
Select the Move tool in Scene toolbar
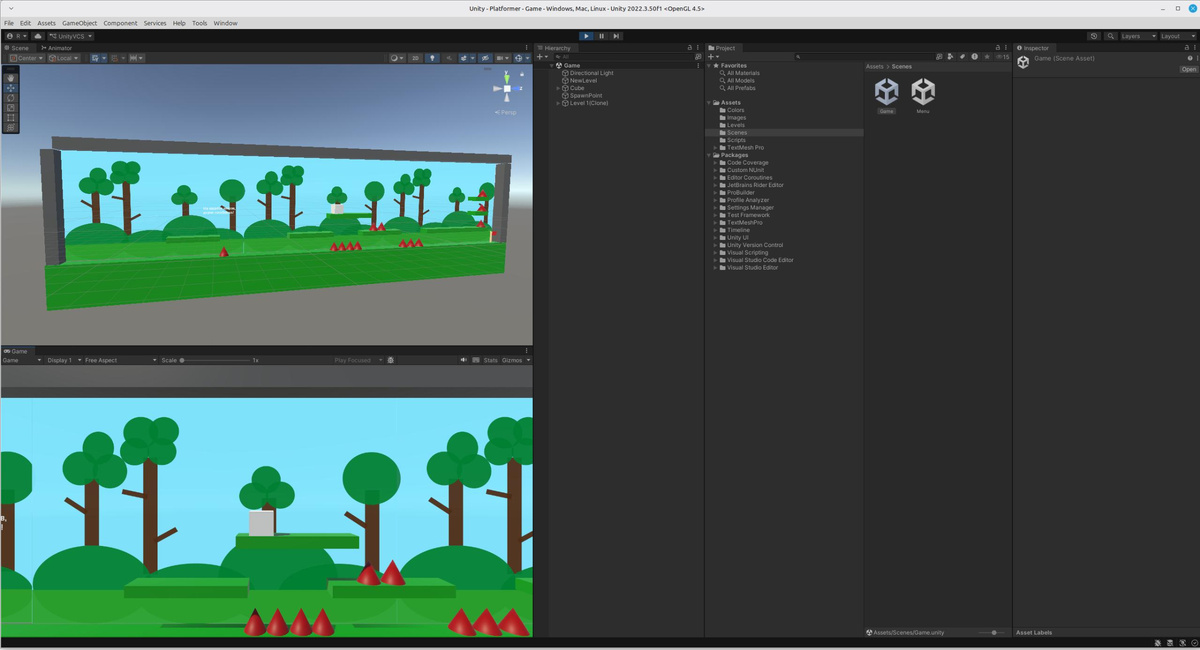[11, 87]
